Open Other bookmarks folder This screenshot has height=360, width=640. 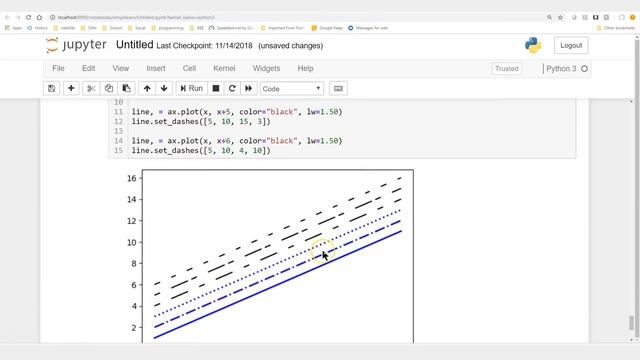616,28
